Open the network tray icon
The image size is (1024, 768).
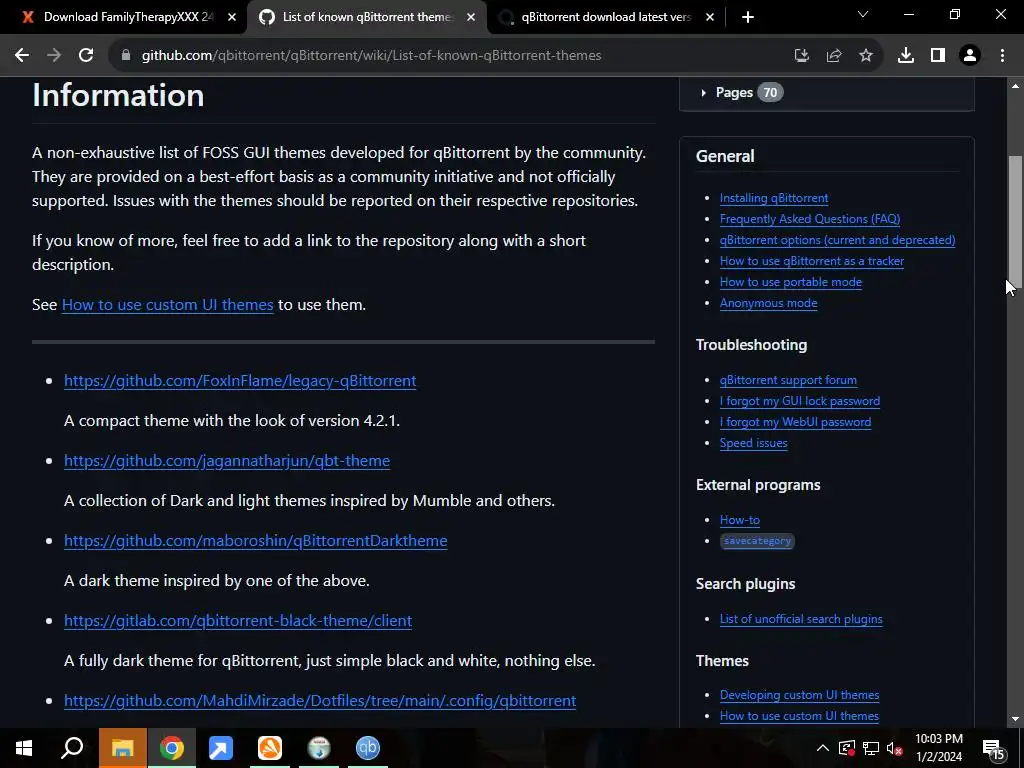(871, 748)
